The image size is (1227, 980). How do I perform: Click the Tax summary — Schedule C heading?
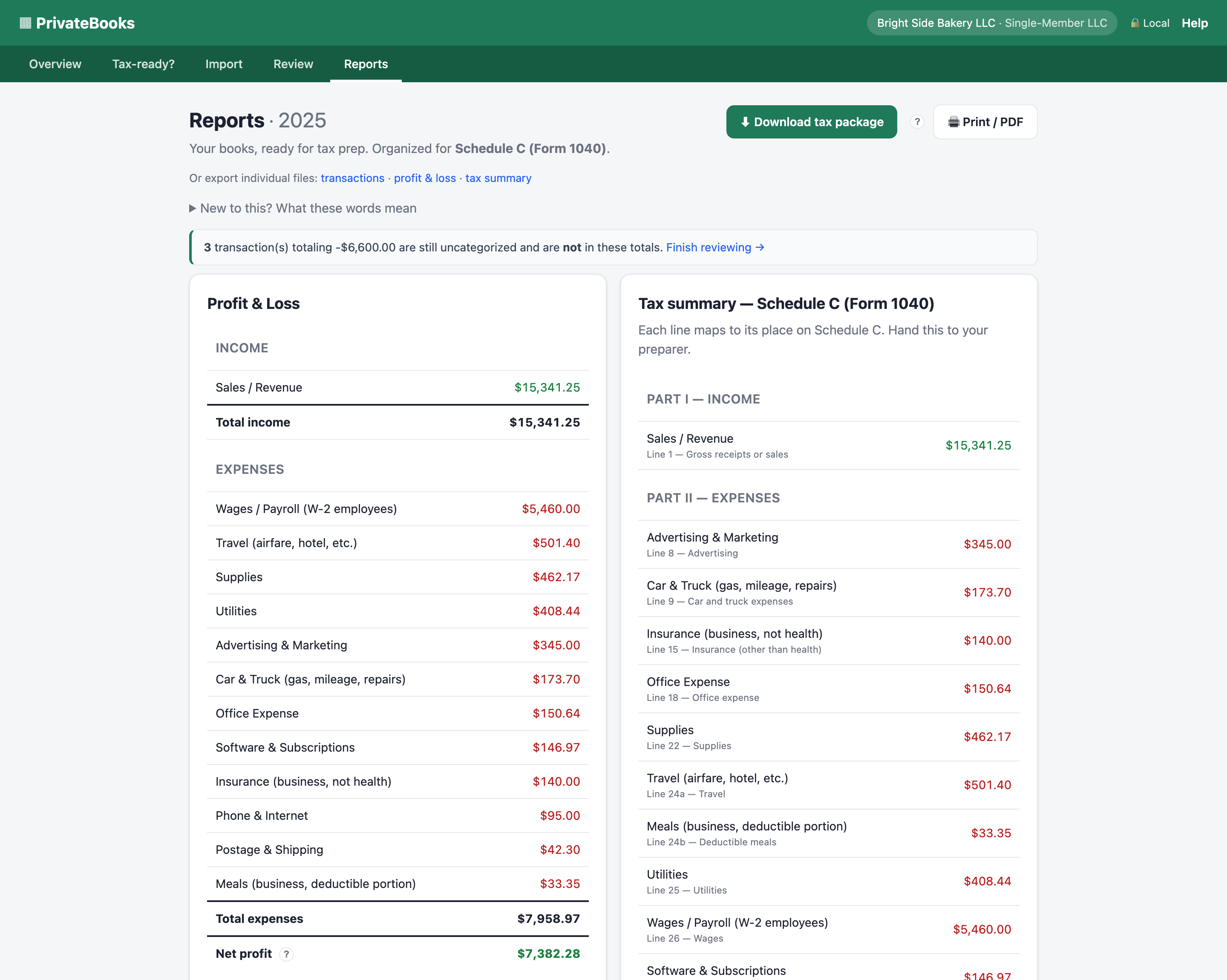click(x=786, y=304)
